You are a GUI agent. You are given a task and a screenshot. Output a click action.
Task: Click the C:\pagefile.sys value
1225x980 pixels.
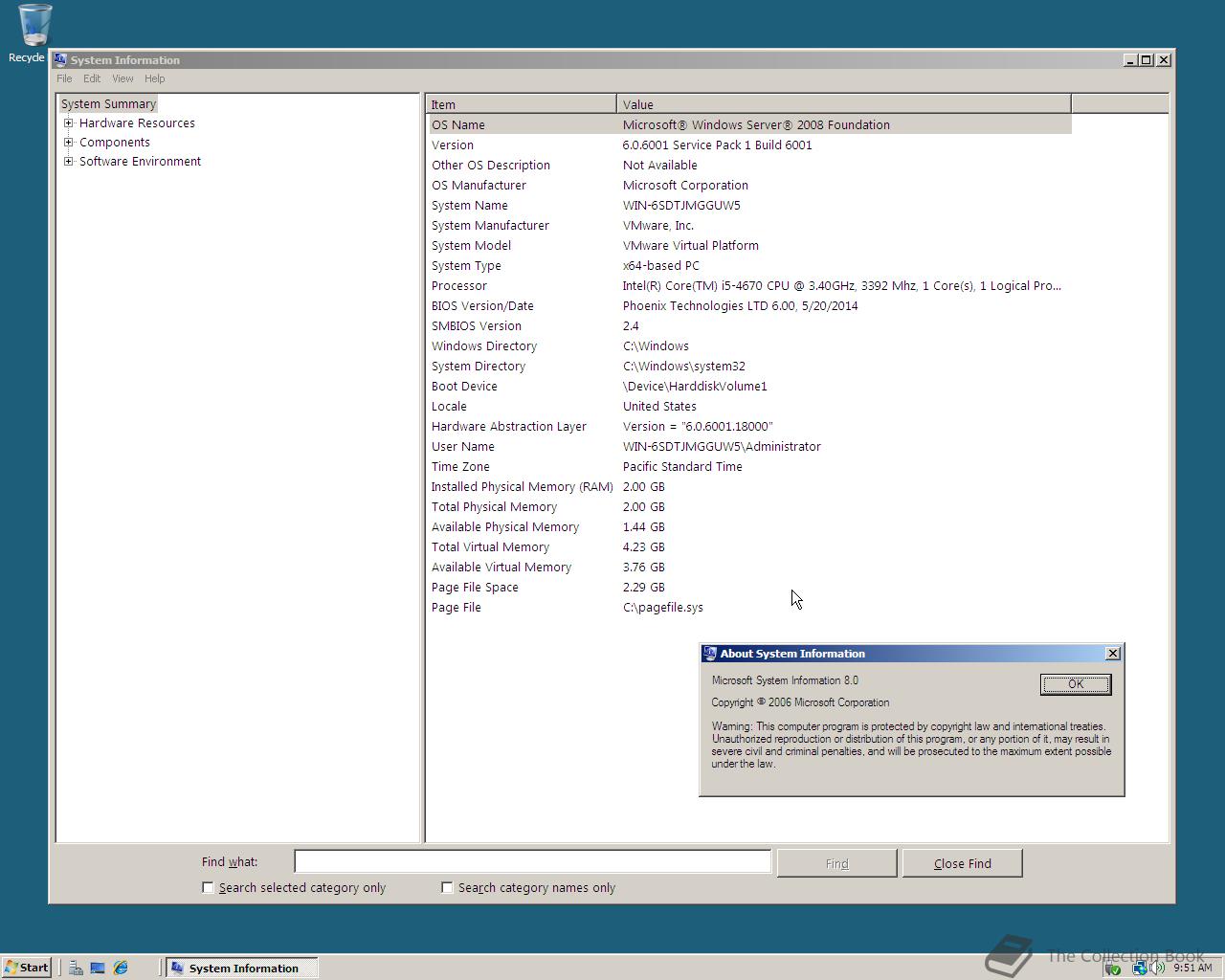(x=662, y=607)
